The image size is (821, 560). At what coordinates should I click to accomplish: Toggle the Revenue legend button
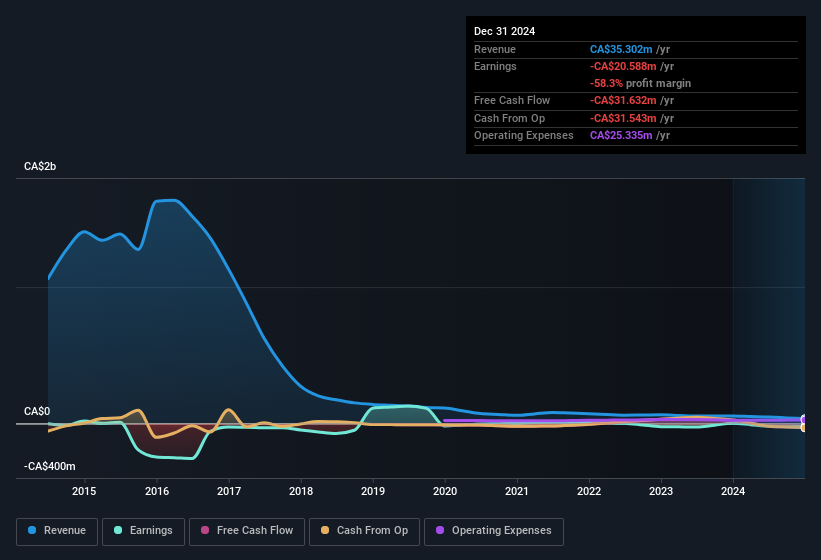point(57,531)
